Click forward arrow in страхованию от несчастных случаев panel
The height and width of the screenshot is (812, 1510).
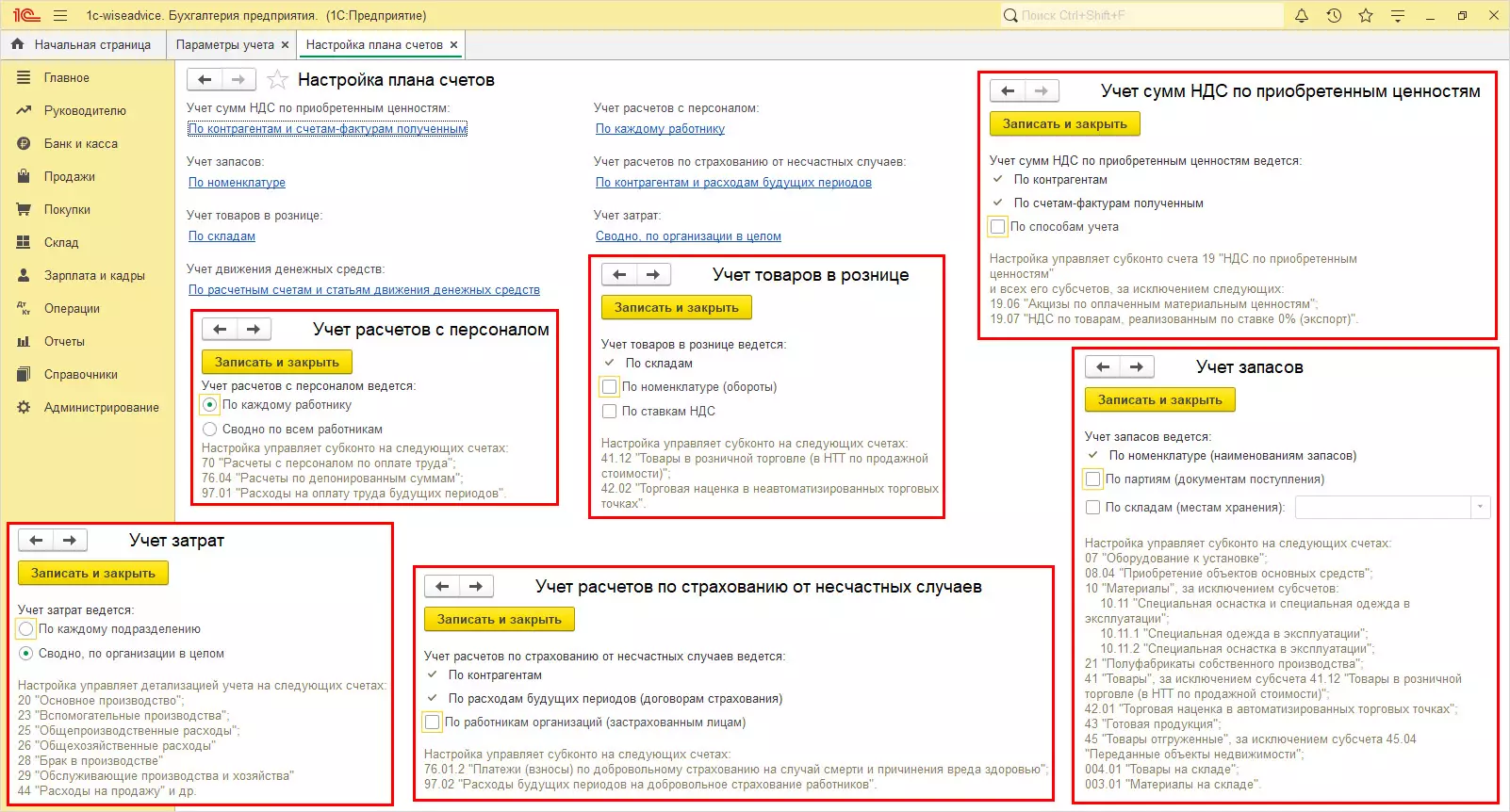click(x=476, y=586)
